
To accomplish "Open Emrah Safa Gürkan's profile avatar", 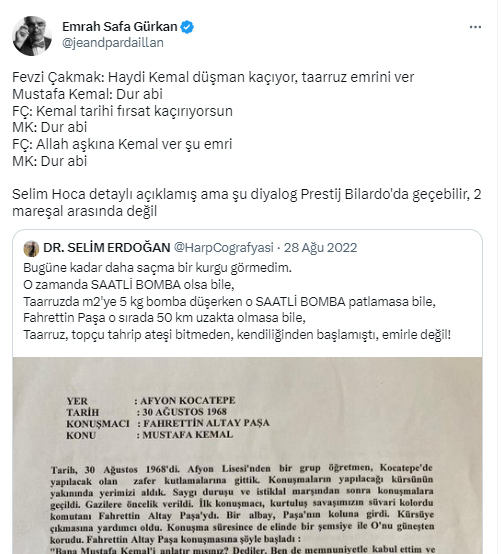I will (32, 35).
